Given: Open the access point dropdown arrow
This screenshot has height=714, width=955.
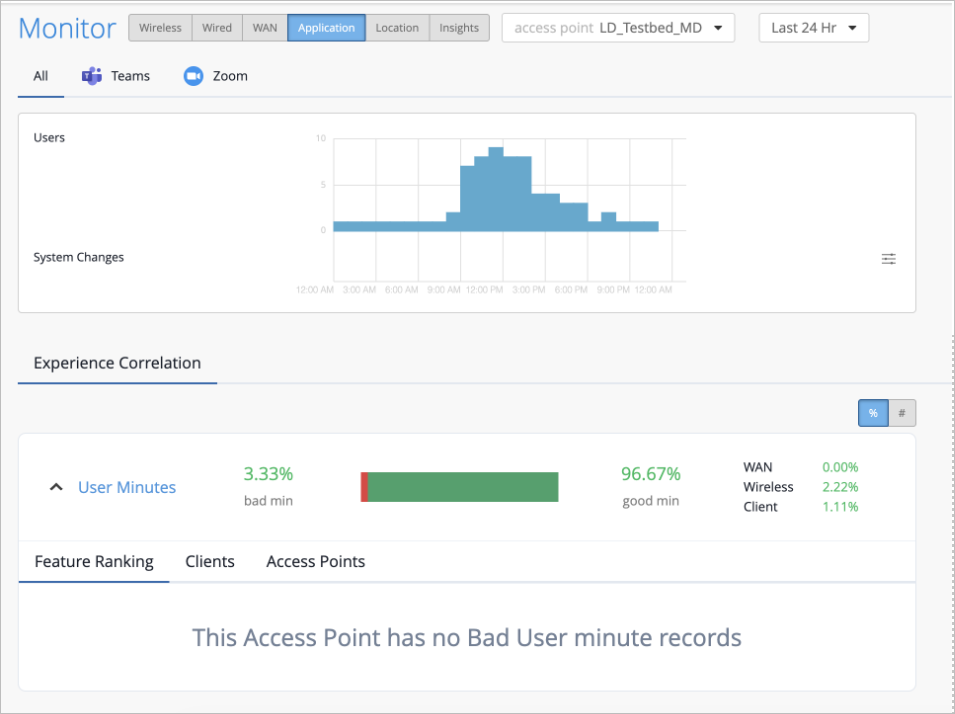Looking at the screenshot, I should point(718,28).
